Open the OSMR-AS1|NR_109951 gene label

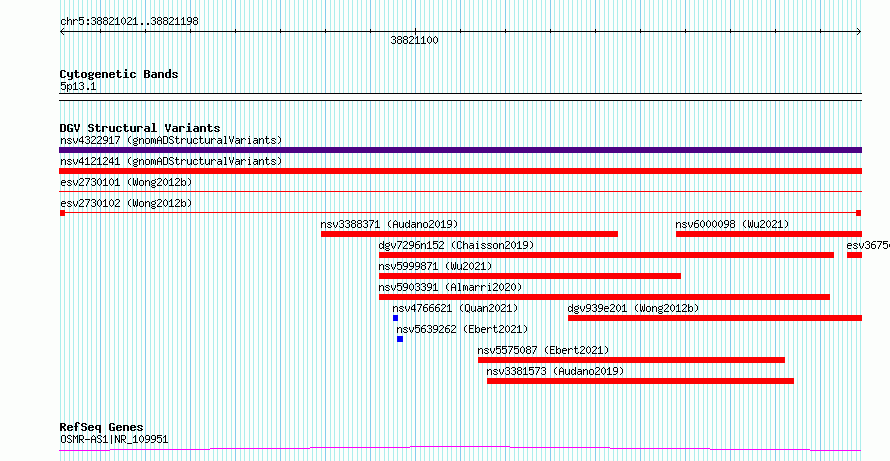click(x=114, y=439)
